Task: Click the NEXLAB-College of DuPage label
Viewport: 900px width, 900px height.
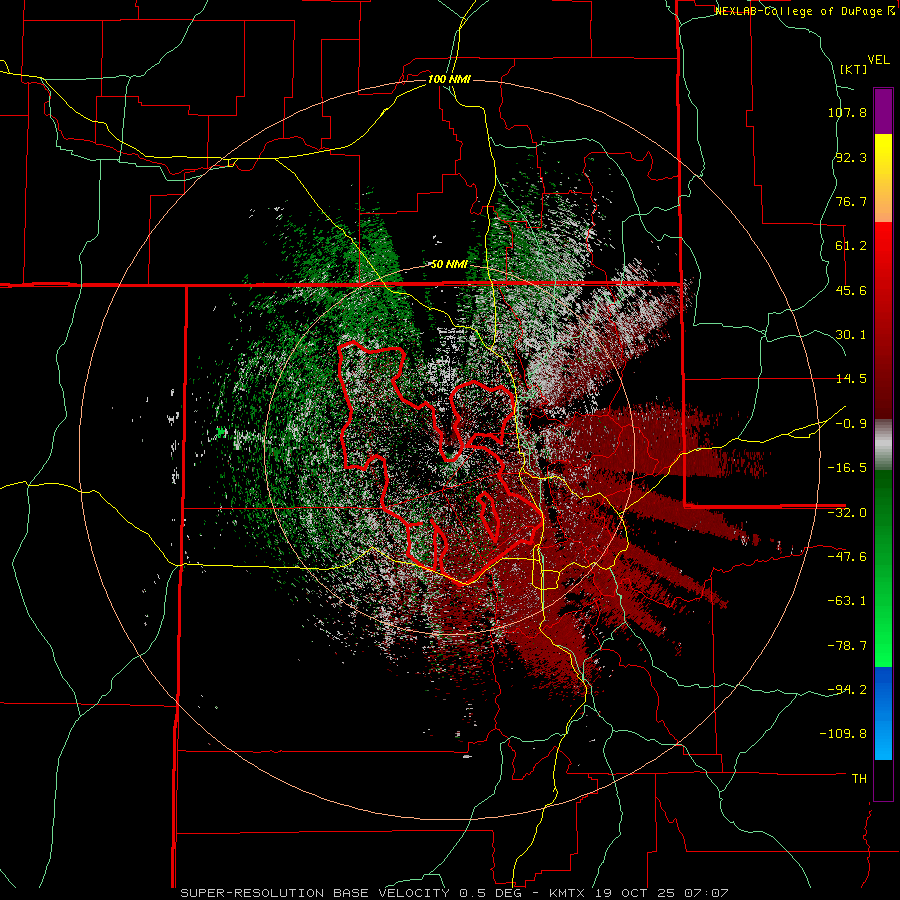Action: coord(804,11)
